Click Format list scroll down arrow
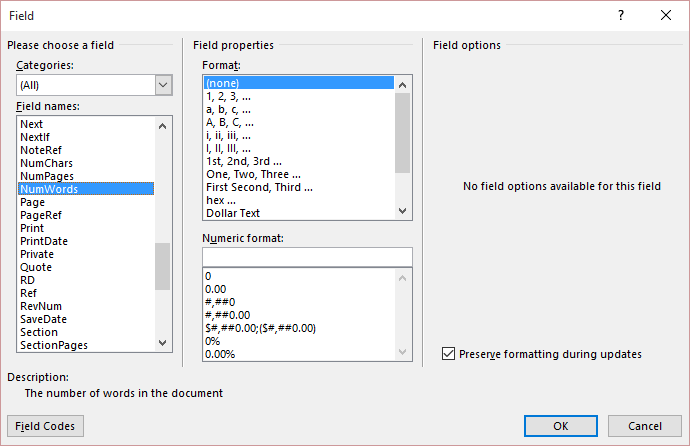 coord(402,211)
